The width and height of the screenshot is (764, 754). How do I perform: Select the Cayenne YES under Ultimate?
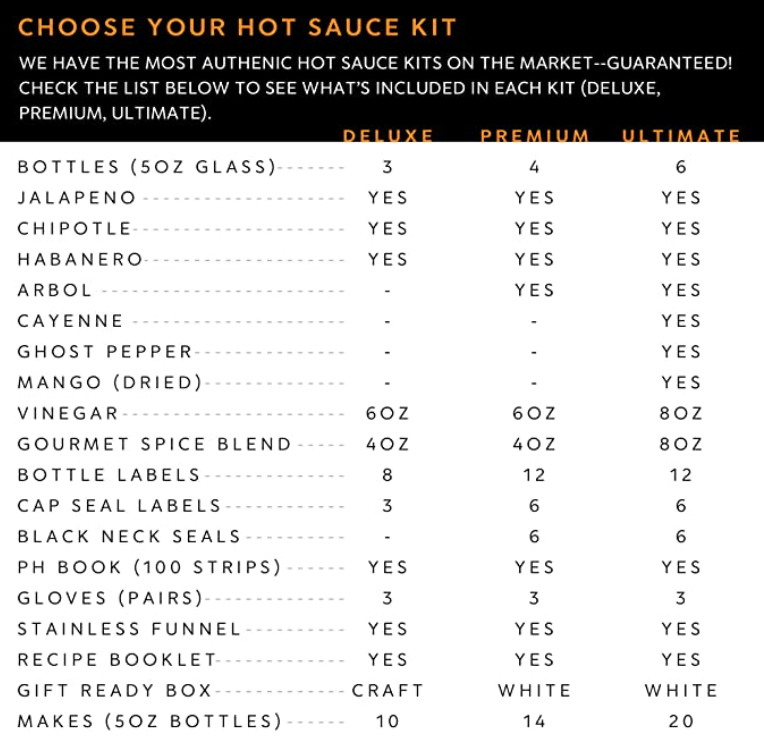tap(681, 321)
